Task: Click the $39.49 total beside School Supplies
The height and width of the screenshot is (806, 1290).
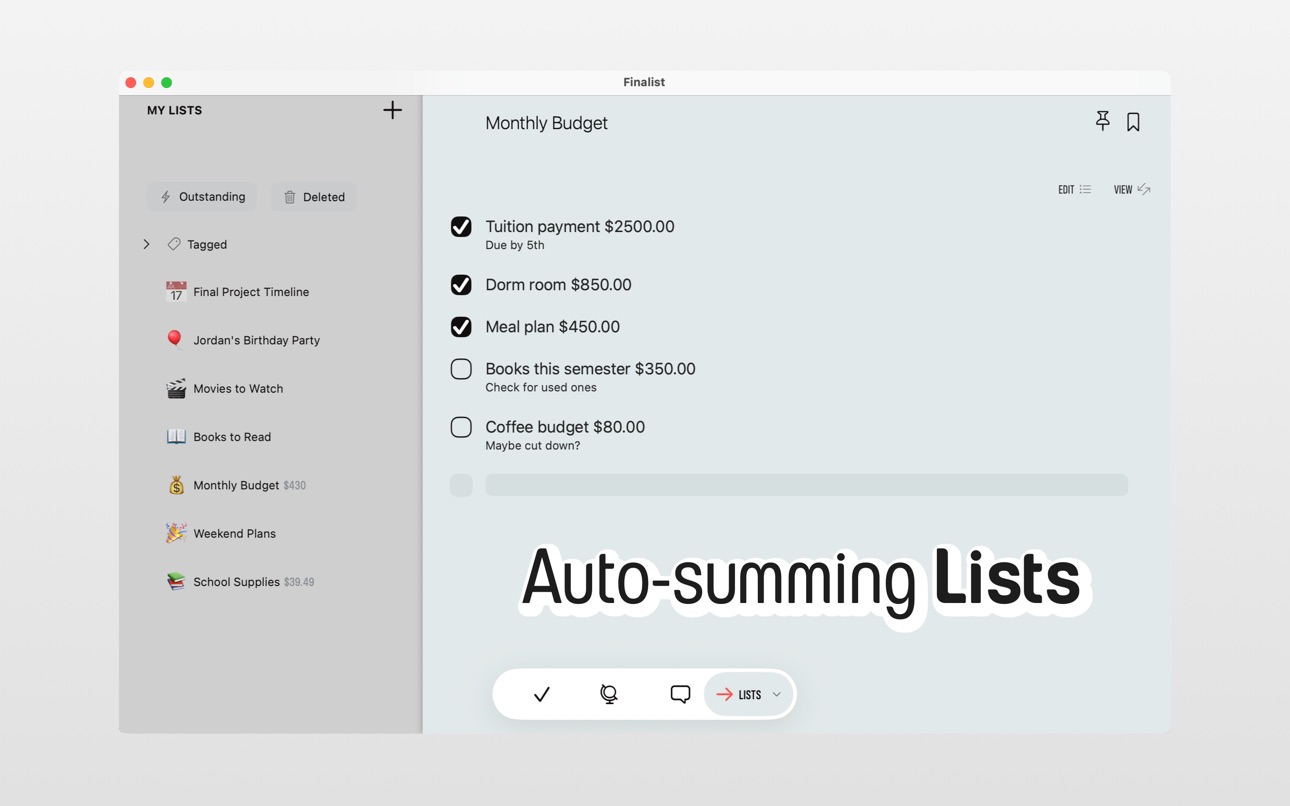Action: pos(299,582)
